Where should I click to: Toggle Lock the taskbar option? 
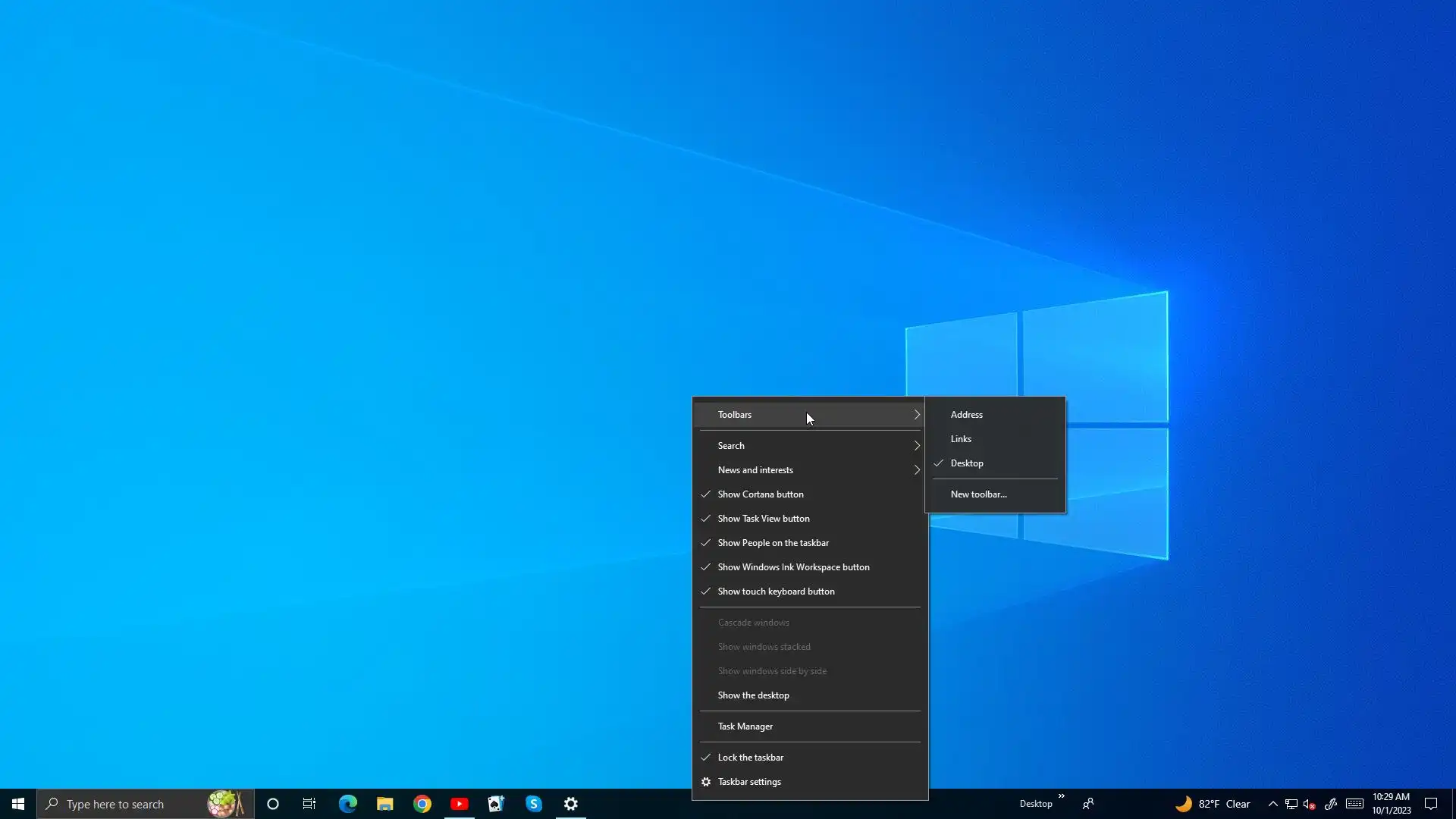pyautogui.click(x=750, y=758)
